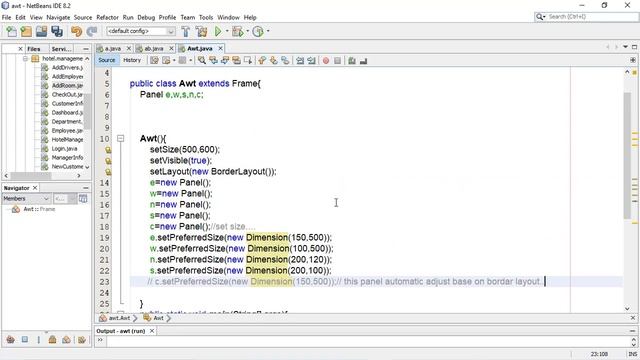Click the hint lightbulb beside setSize line
Screen dimensions: 640x360
click(108, 150)
